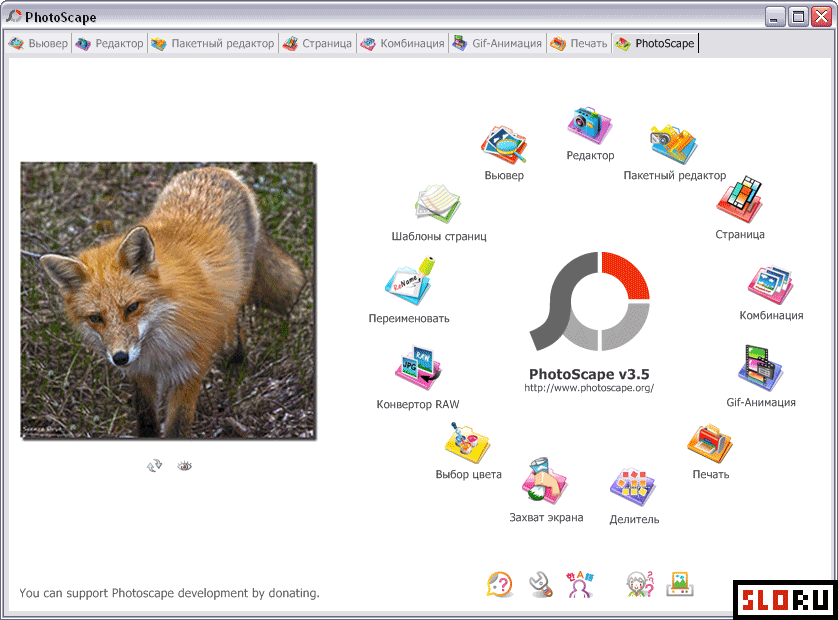Click the PhotoScape title bar app icon
The width and height of the screenshot is (838, 620).
(14, 17)
